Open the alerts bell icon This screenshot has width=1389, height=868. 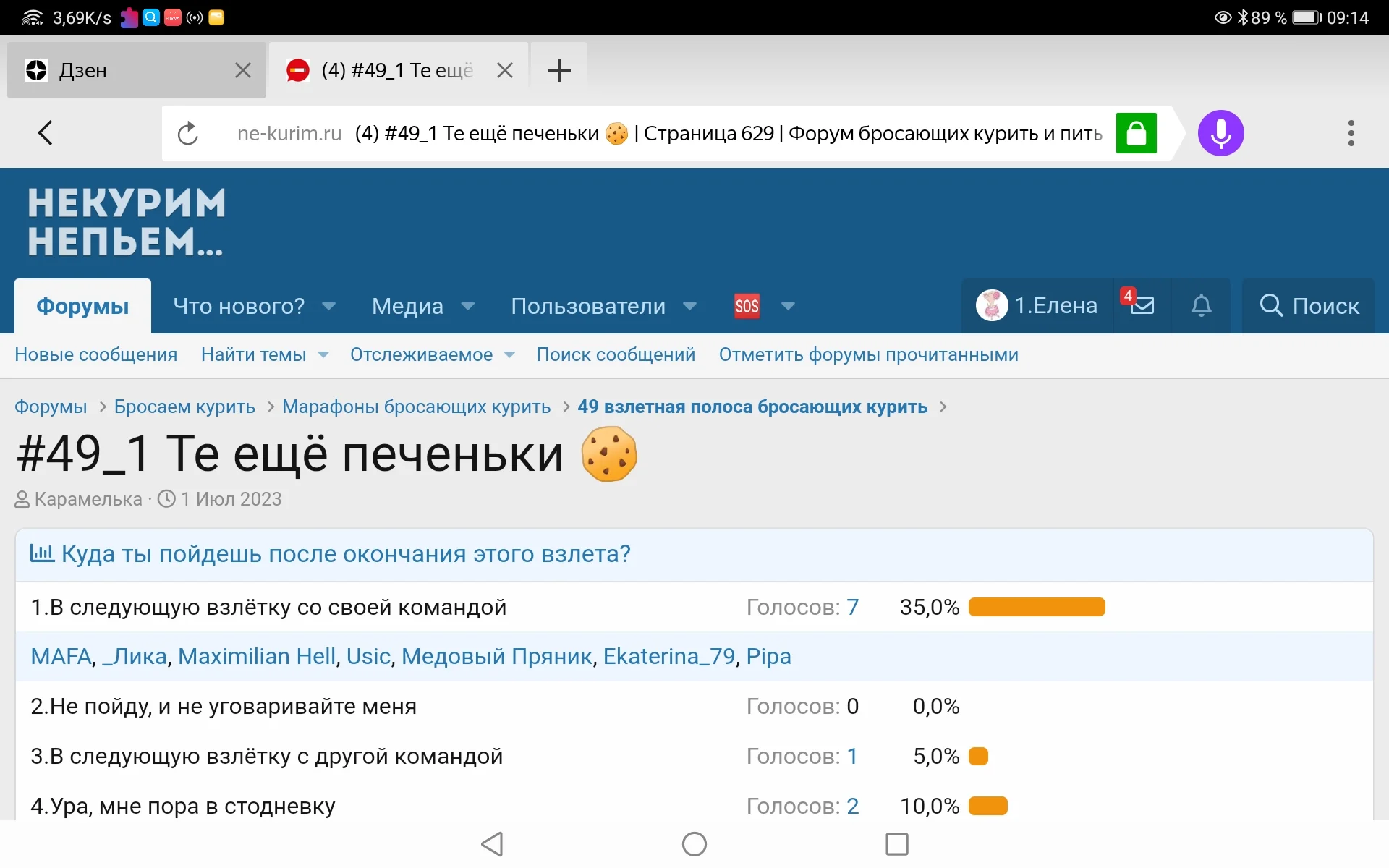[1201, 305]
